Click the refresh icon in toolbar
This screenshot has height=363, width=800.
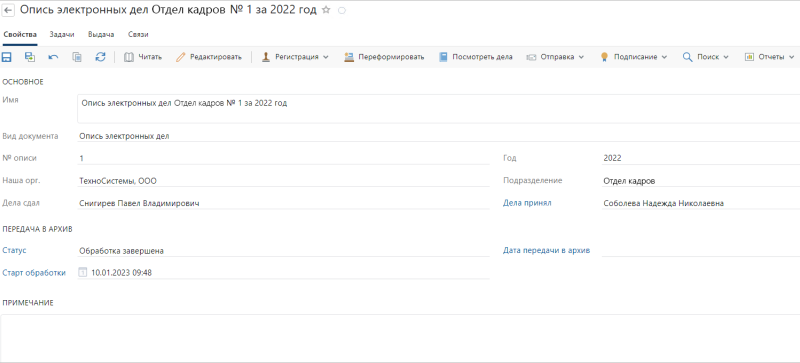pyautogui.click(x=101, y=57)
